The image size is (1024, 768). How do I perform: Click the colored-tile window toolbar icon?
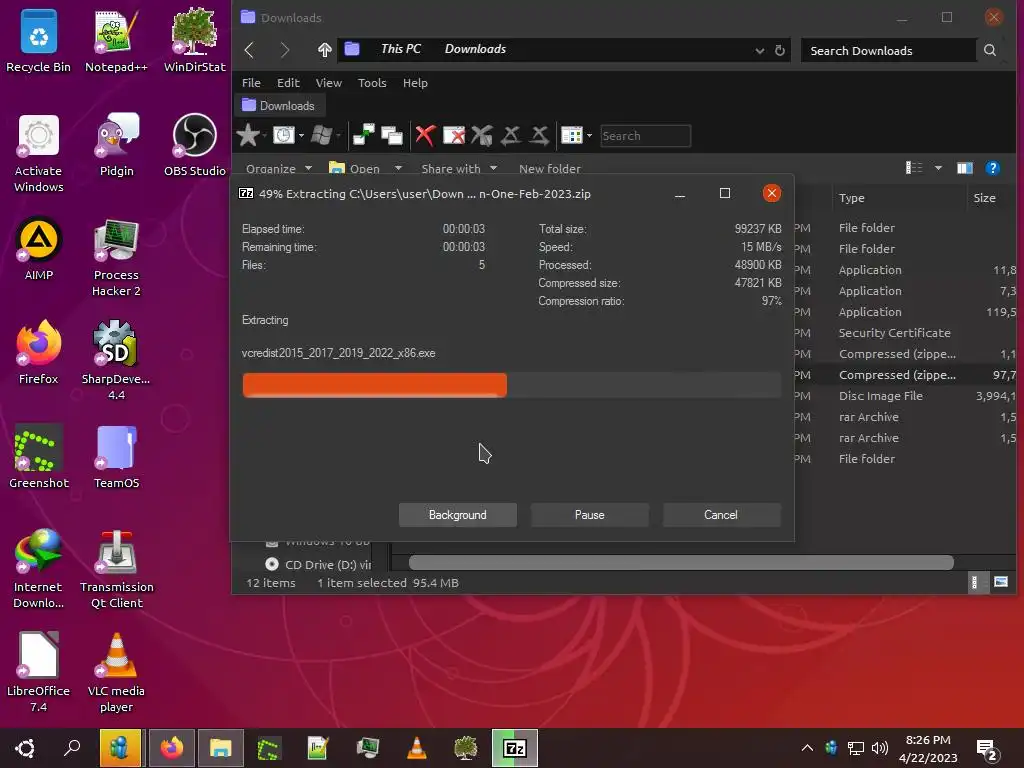tap(571, 135)
